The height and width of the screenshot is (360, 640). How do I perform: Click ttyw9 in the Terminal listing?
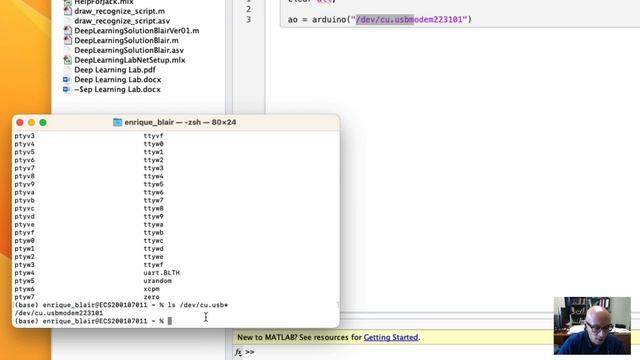(153, 216)
